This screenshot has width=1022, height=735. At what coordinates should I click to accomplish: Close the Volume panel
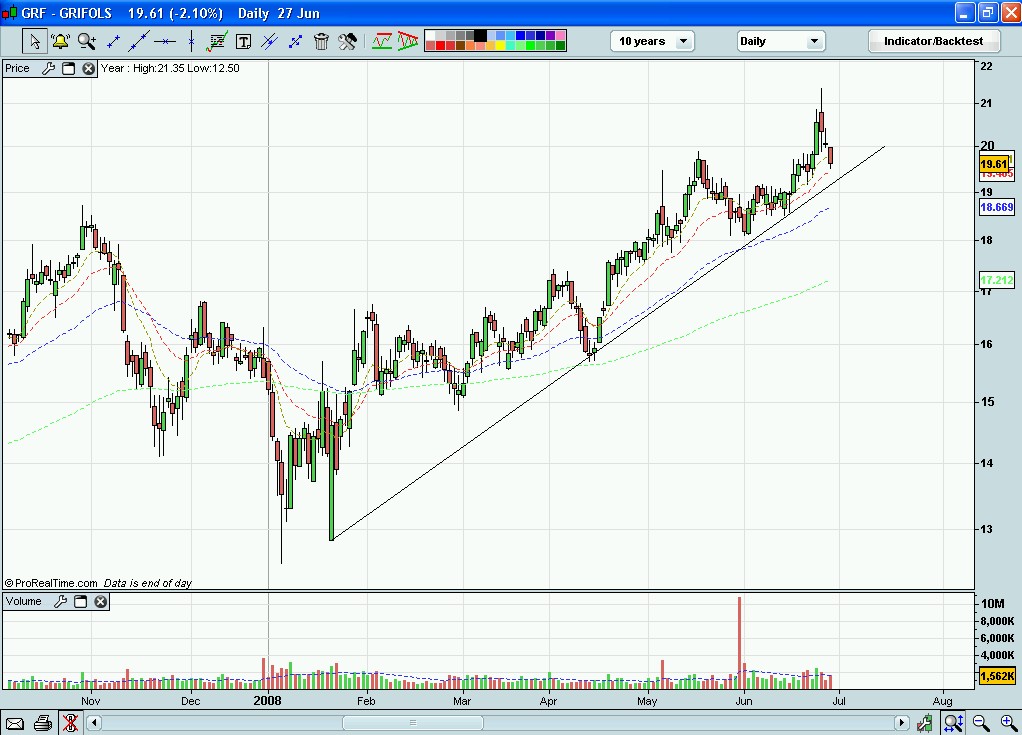coord(100,601)
